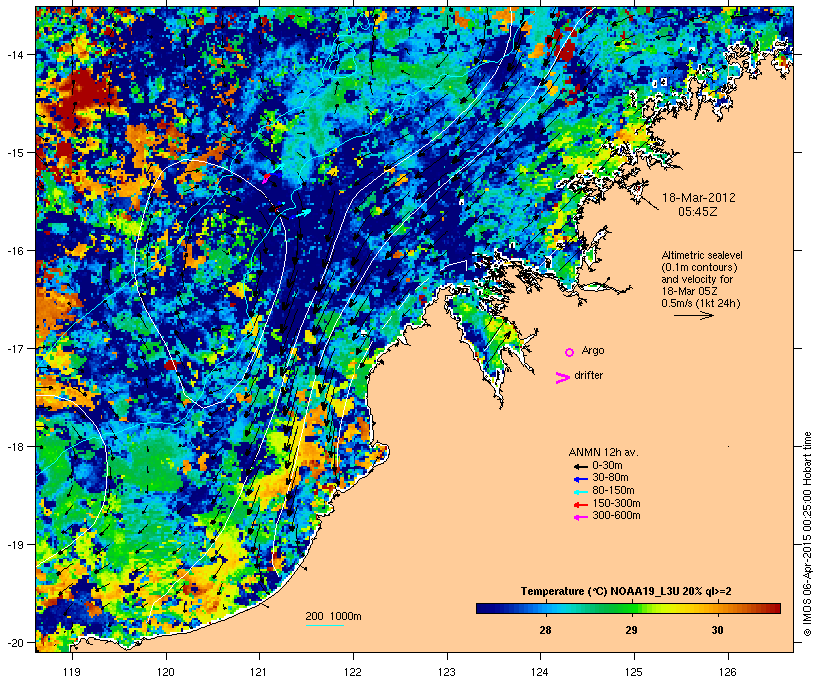
Task: Click latitude axis label -16
Action: click(x=14, y=251)
